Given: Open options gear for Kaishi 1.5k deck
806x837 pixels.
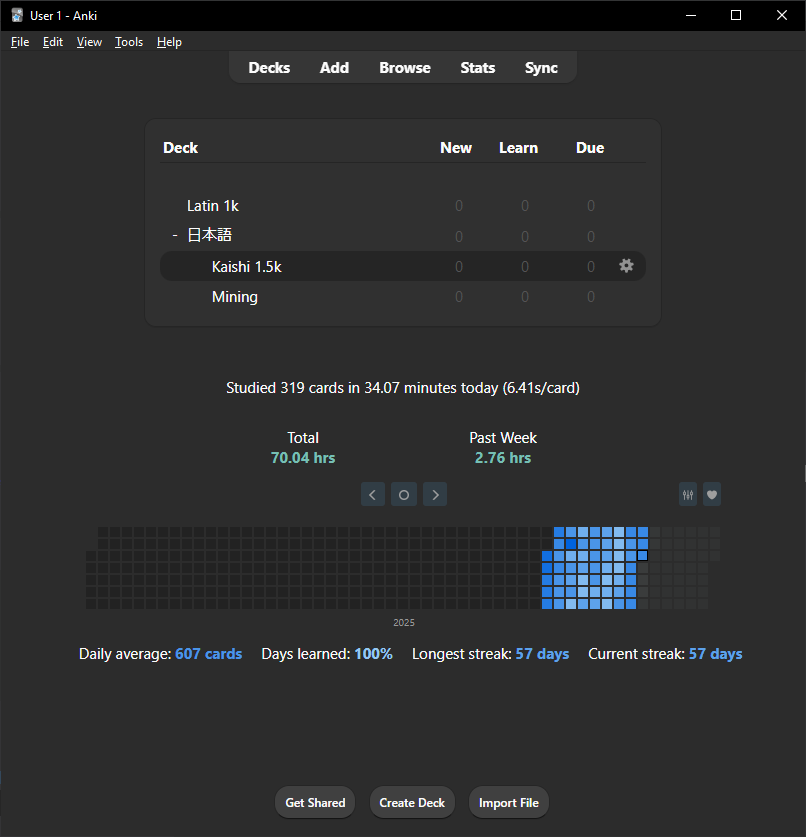Looking at the screenshot, I should [626, 266].
